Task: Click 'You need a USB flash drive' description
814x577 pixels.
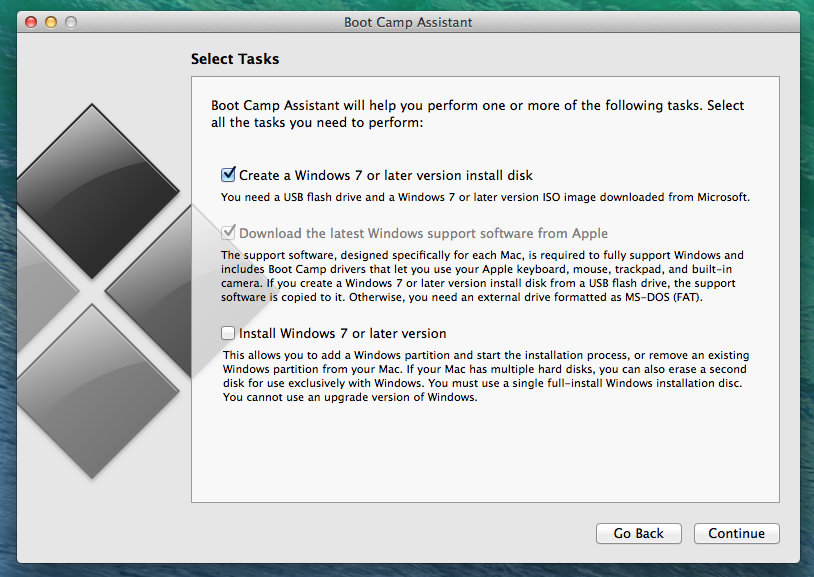Action: 485,197
